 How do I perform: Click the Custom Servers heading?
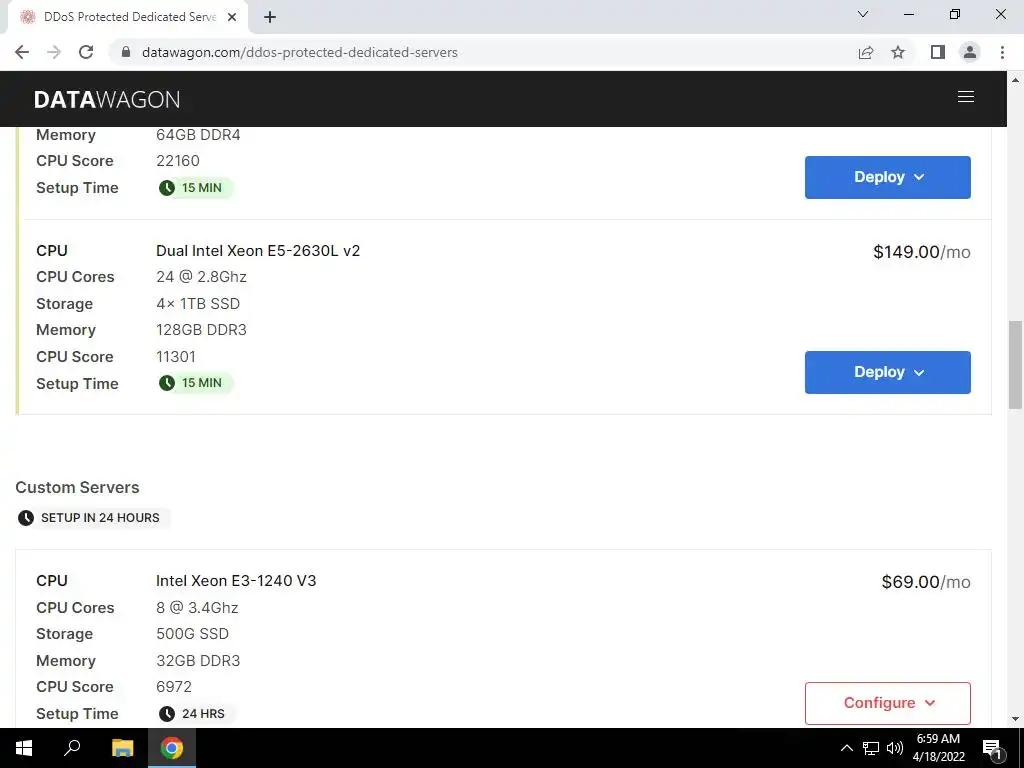coord(77,487)
